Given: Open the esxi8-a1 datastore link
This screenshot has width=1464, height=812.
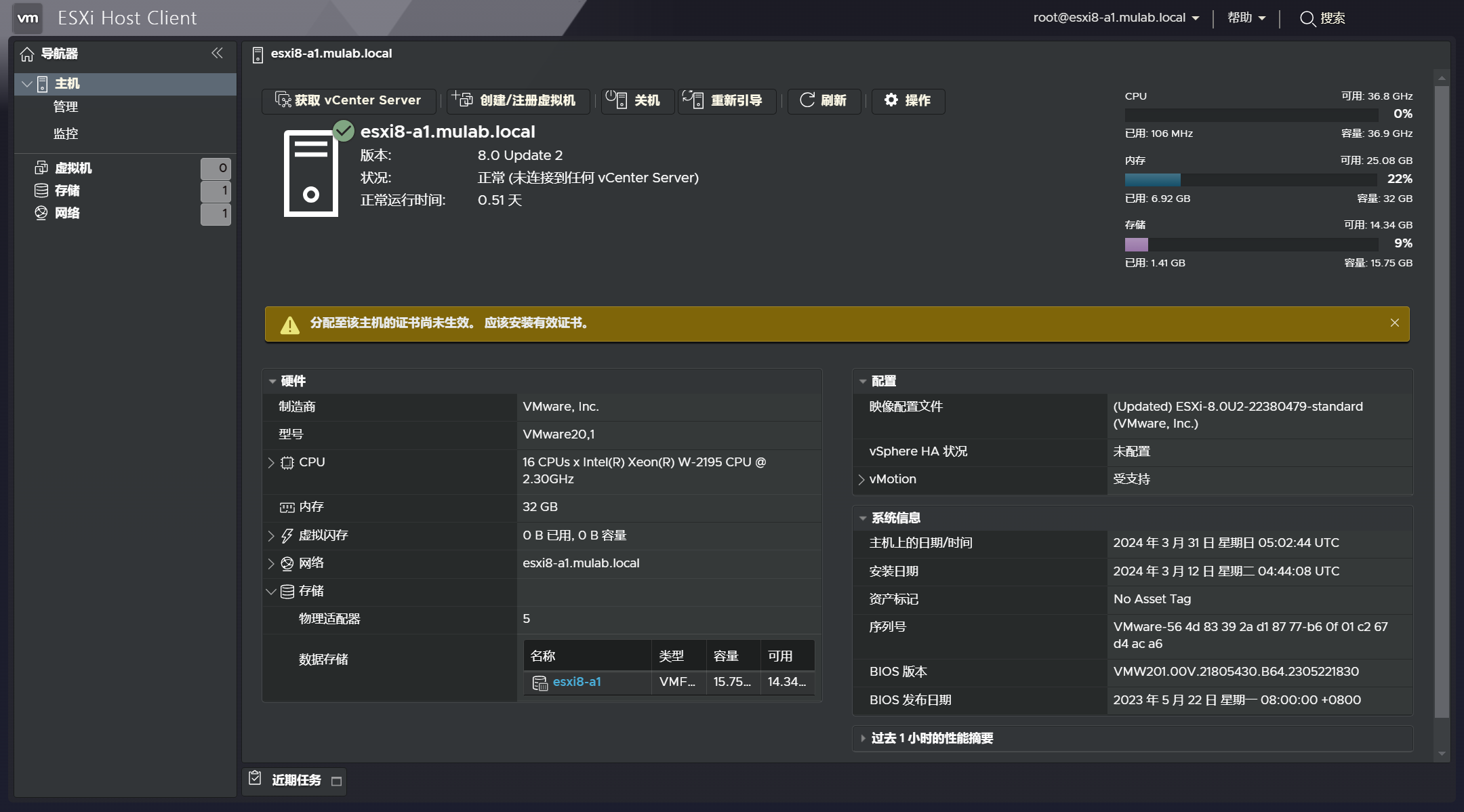Looking at the screenshot, I should point(577,682).
